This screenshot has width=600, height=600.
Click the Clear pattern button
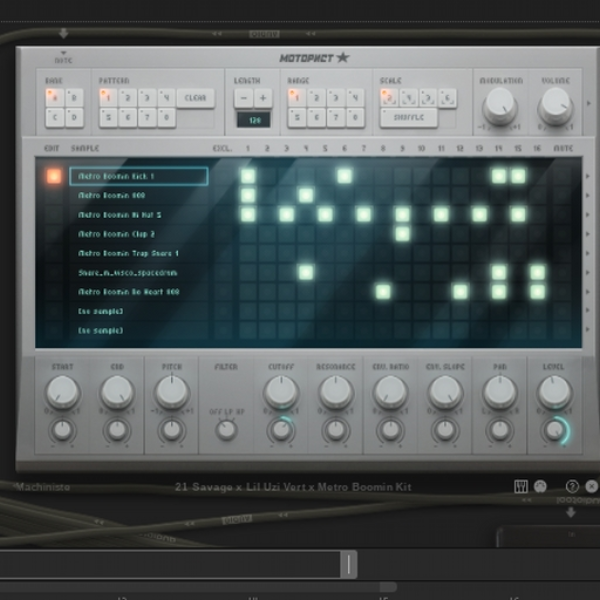pos(196,98)
